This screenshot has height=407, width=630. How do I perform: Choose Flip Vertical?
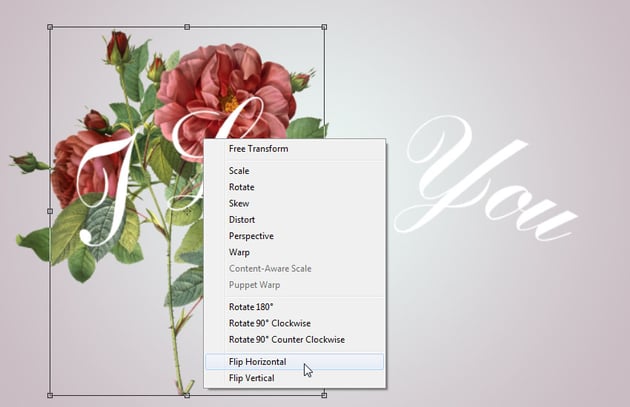click(295, 378)
